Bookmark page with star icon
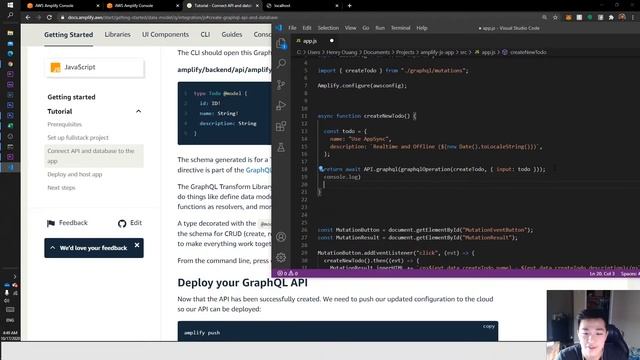The width and height of the screenshot is (640, 360). point(556,18)
